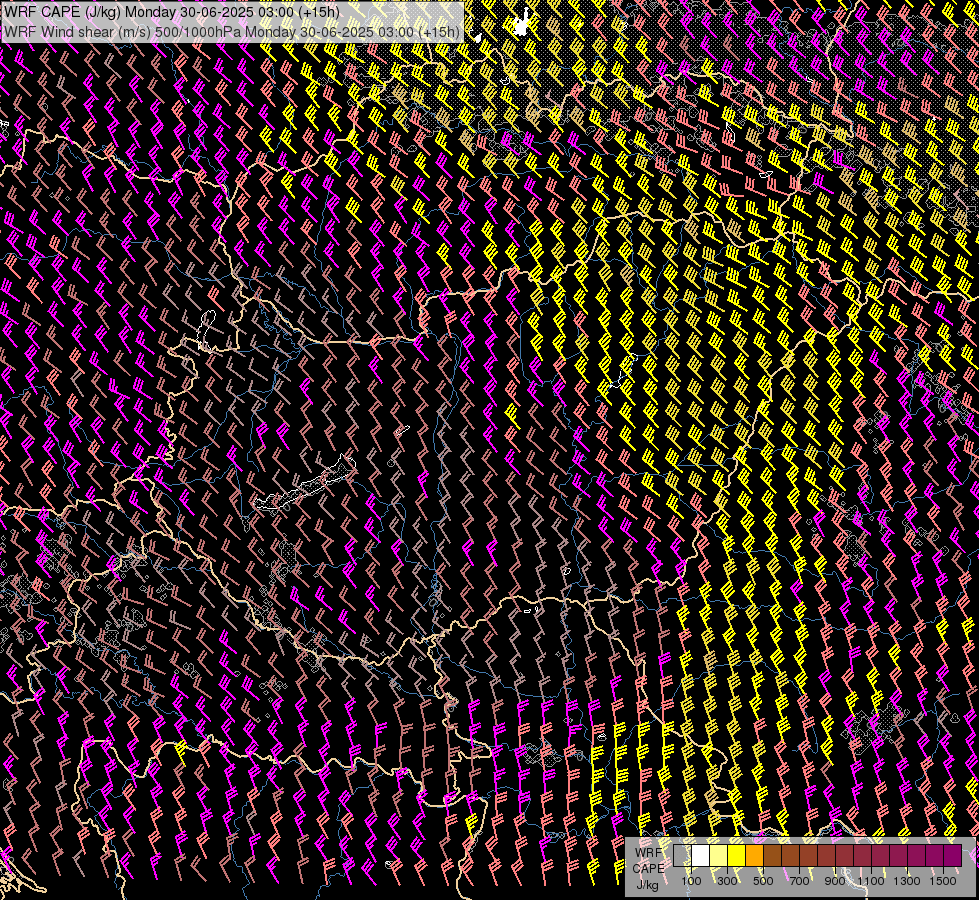Viewport: 979px width, 900px height.
Task: Select the pale yellow CAPE legend swatch
Action: (x=719, y=855)
